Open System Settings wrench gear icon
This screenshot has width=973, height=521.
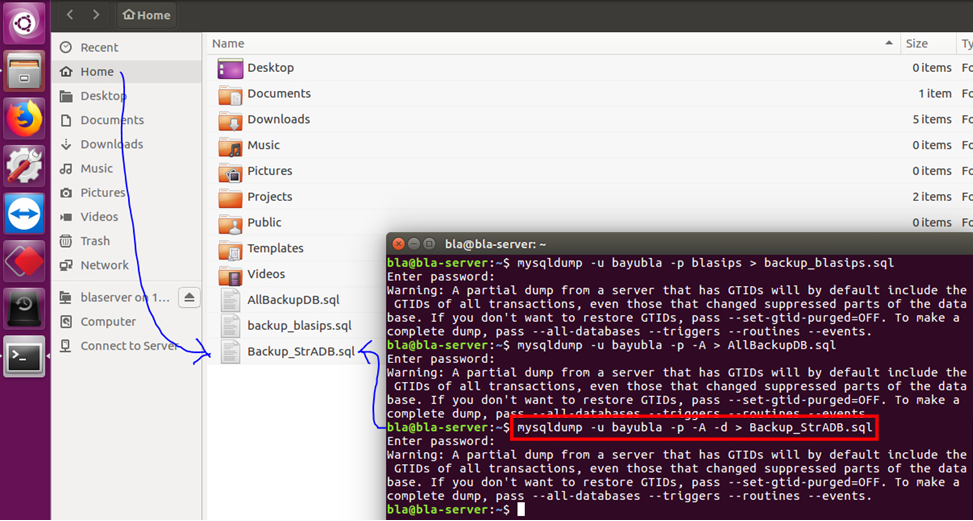click(24, 166)
